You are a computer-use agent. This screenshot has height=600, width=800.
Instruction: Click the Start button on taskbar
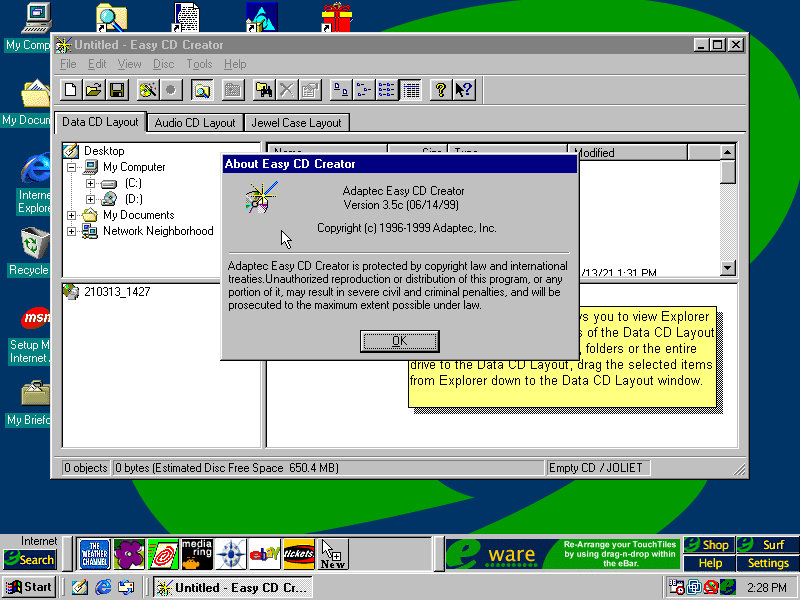pos(29,587)
